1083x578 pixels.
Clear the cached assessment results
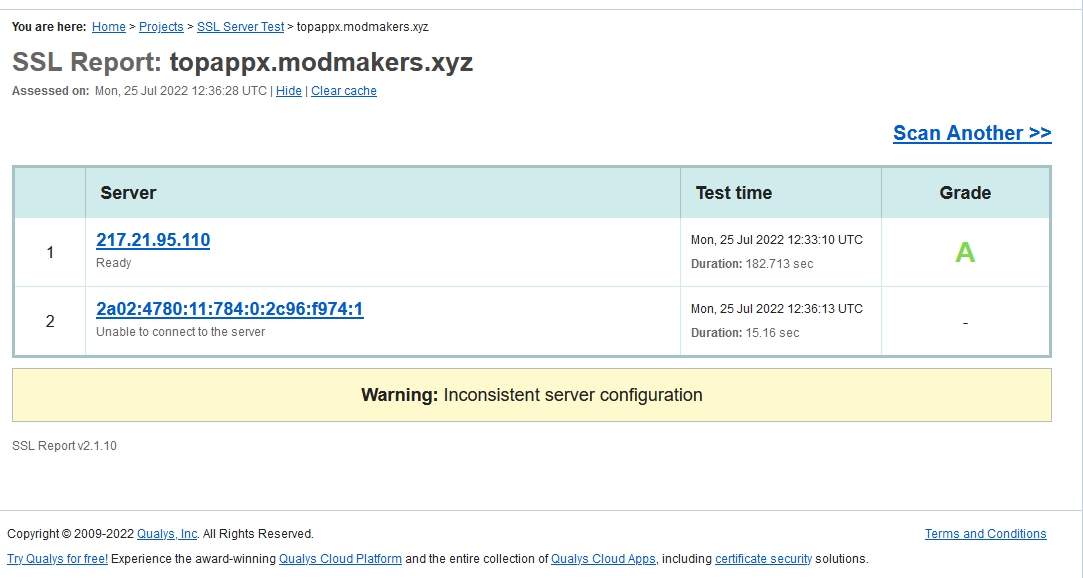[x=344, y=91]
